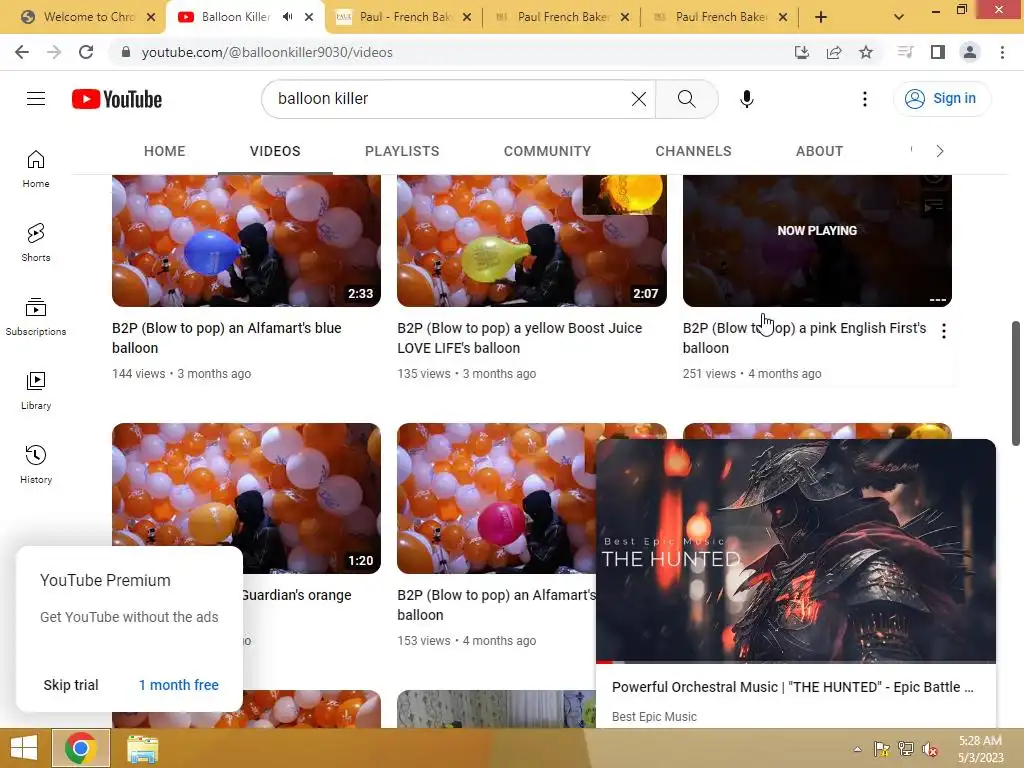
Task: Bookmark this tab star icon
Action: tap(866, 52)
